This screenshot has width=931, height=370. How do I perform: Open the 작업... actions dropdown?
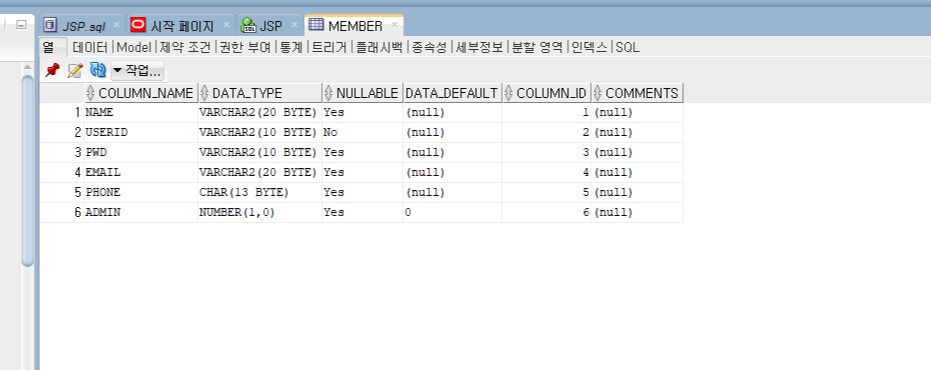point(137,71)
